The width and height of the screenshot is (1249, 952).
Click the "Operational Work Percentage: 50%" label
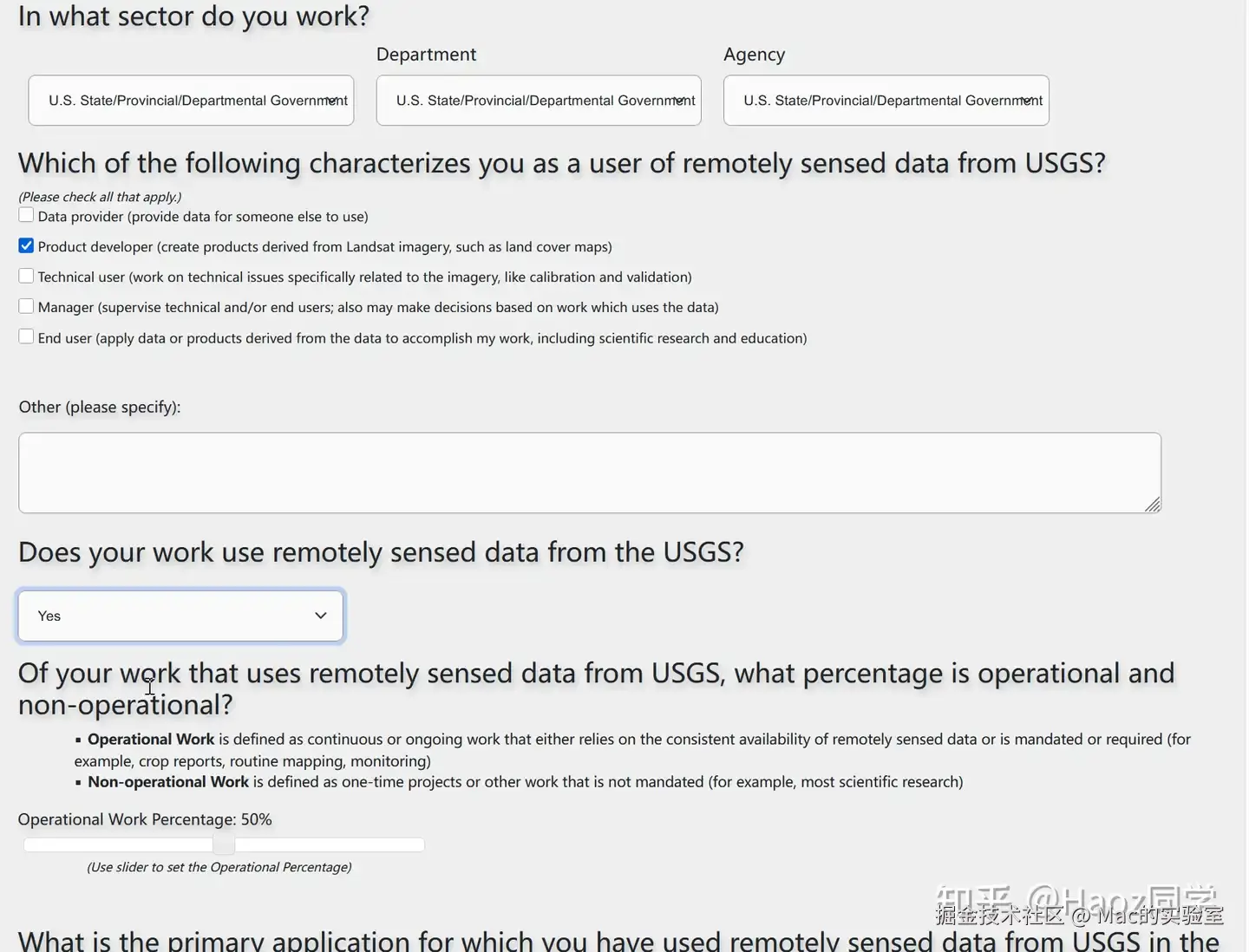(x=145, y=819)
